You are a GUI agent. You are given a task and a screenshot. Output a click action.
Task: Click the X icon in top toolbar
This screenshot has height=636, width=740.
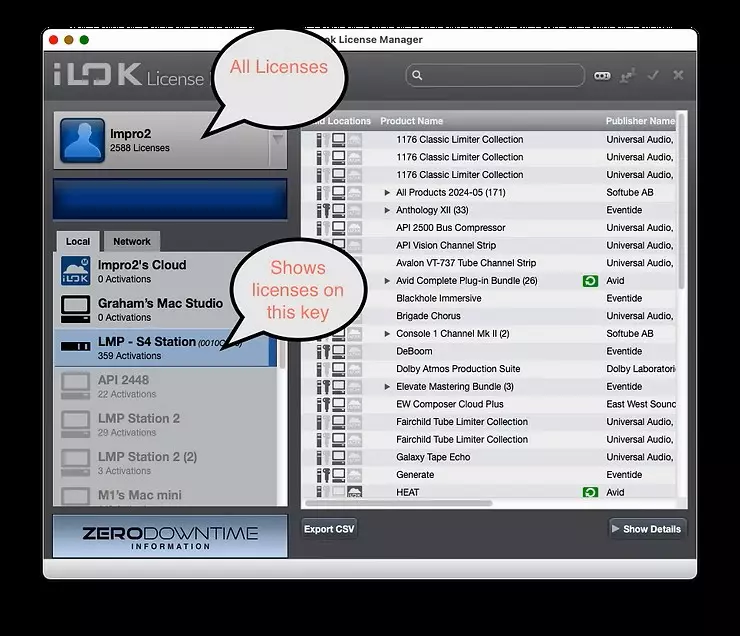678,75
